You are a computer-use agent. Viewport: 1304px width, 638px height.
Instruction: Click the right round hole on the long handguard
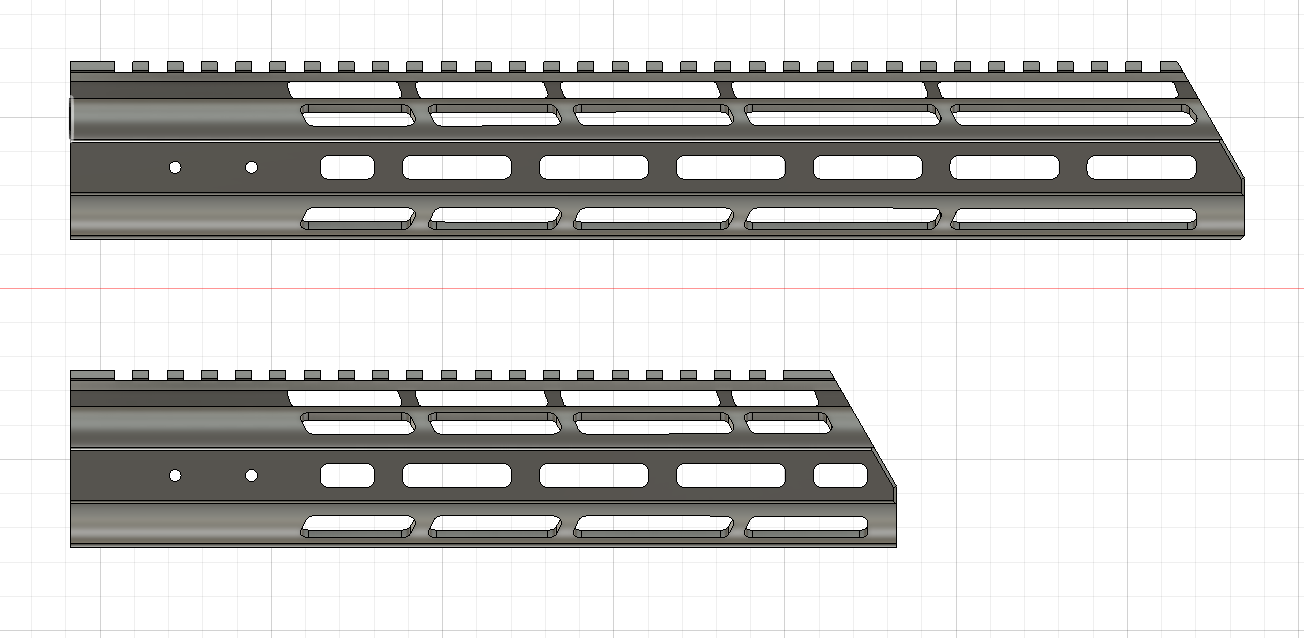pos(251,167)
